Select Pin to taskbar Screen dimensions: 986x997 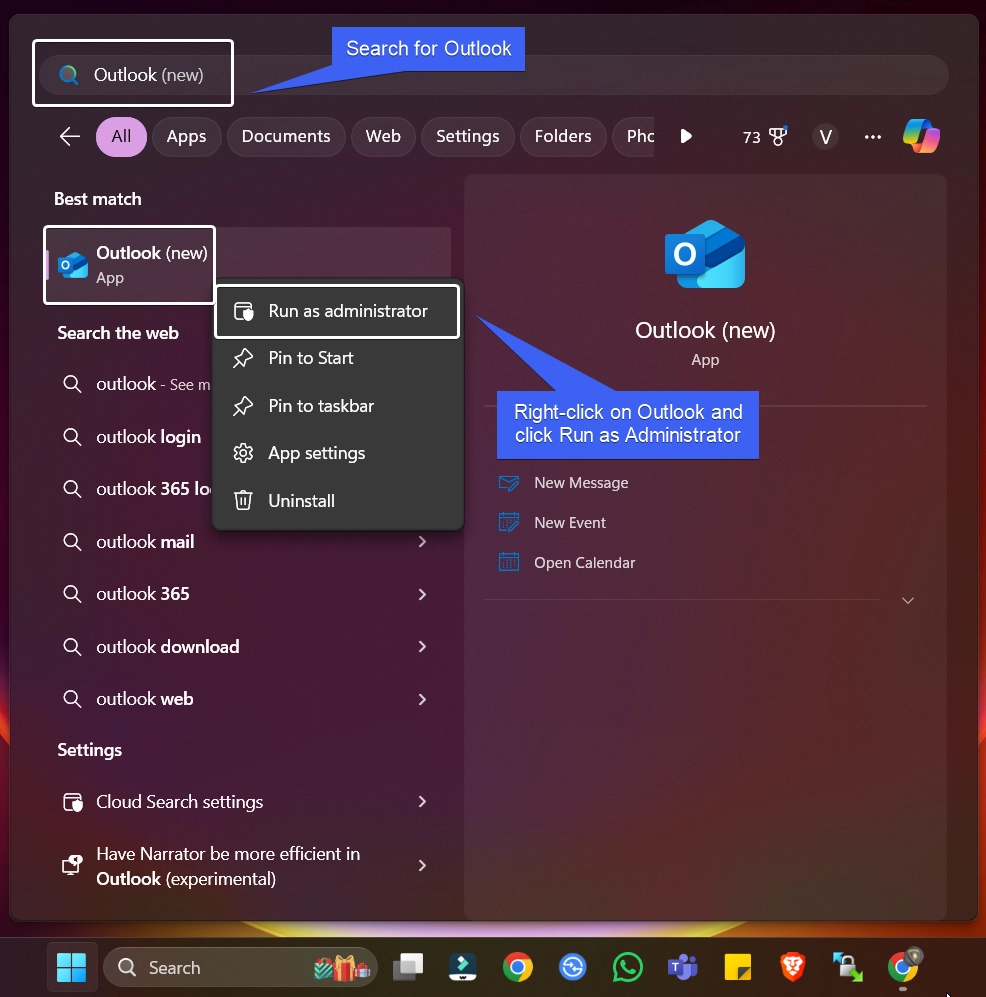click(x=337, y=406)
